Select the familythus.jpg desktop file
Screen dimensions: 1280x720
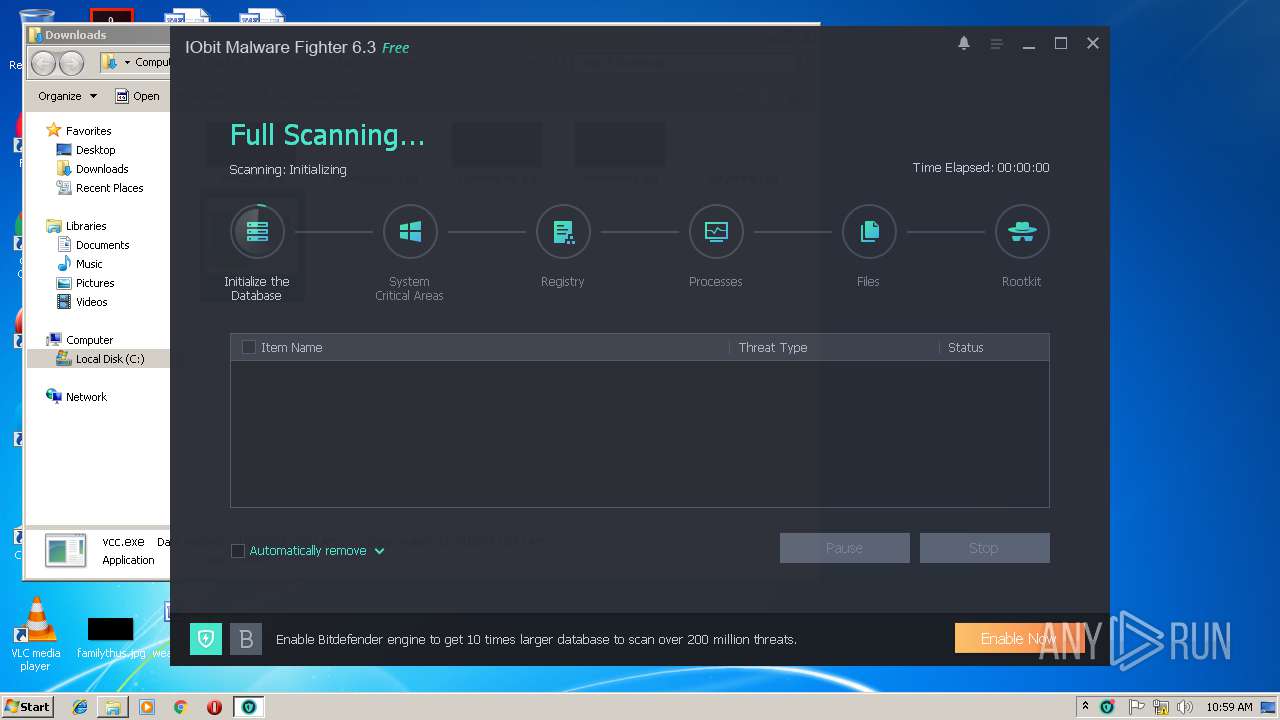(111, 637)
